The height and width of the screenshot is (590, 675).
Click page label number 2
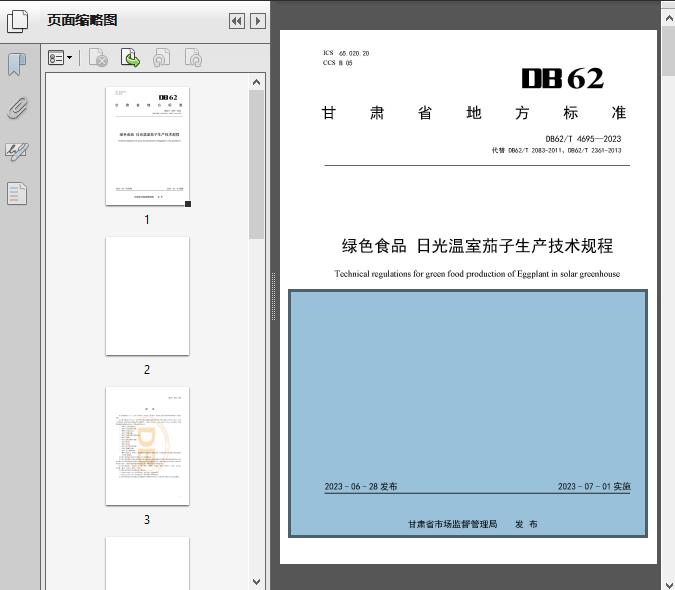(x=147, y=370)
